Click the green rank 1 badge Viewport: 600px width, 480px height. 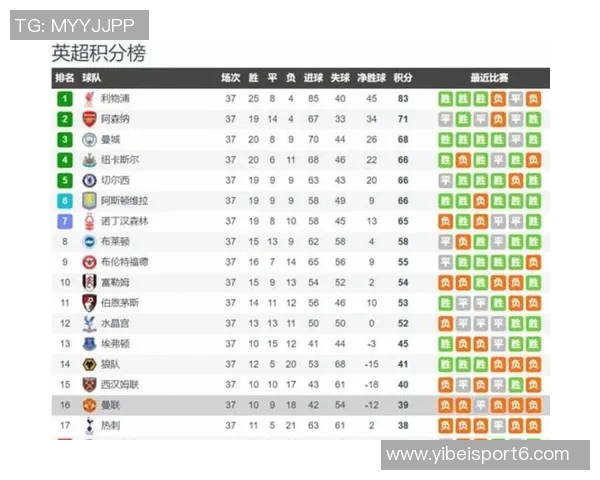65,99
